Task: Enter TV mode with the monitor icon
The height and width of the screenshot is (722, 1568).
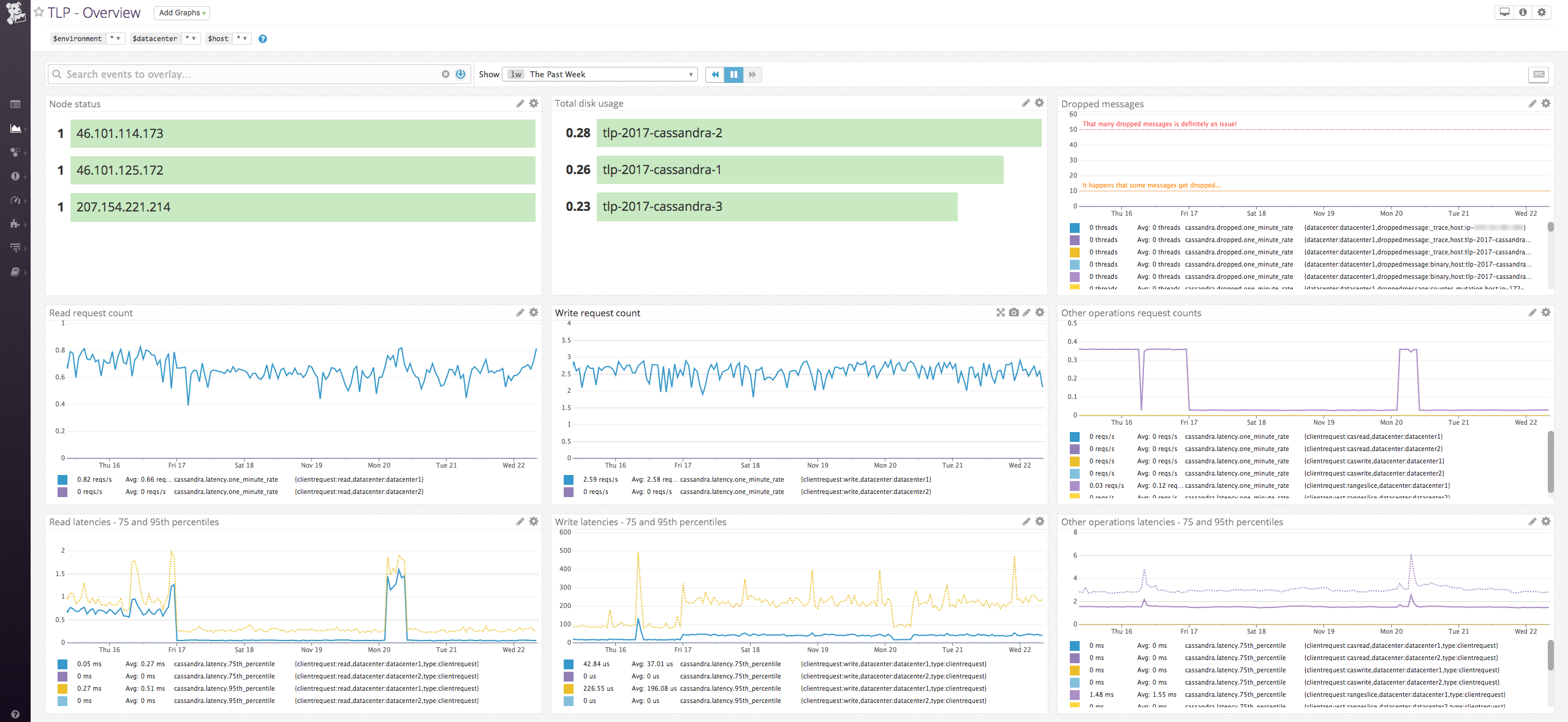Action: [1504, 12]
